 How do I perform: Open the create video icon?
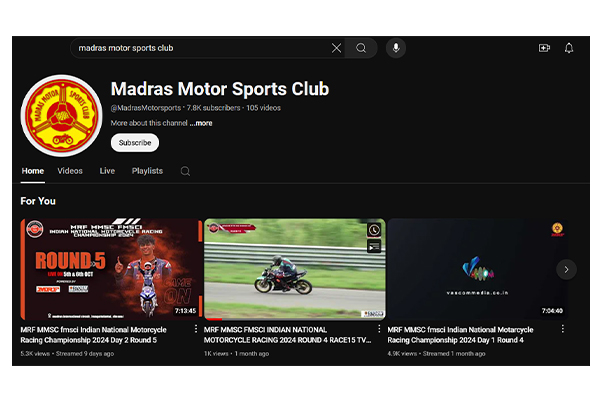(x=544, y=48)
